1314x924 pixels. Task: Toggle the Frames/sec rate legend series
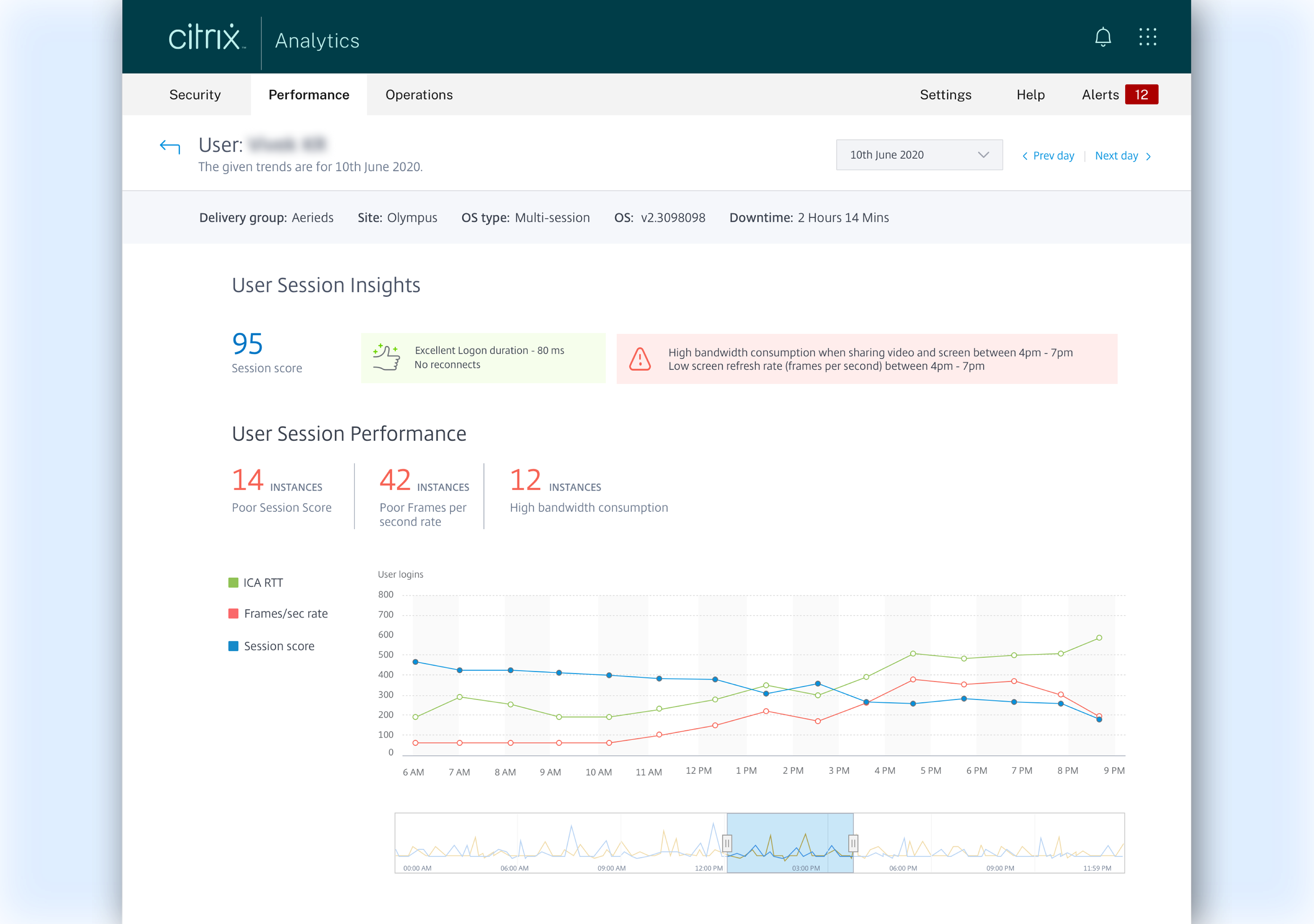click(278, 613)
